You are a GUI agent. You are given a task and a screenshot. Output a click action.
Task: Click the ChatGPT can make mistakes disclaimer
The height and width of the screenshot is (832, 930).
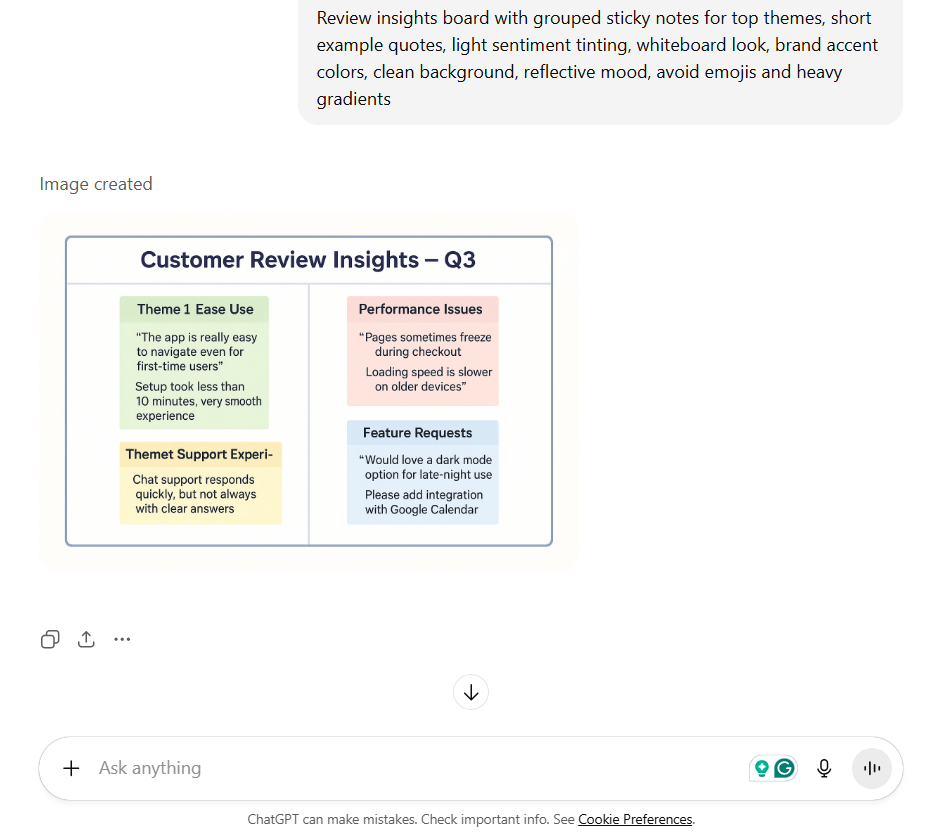click(410, 819)
